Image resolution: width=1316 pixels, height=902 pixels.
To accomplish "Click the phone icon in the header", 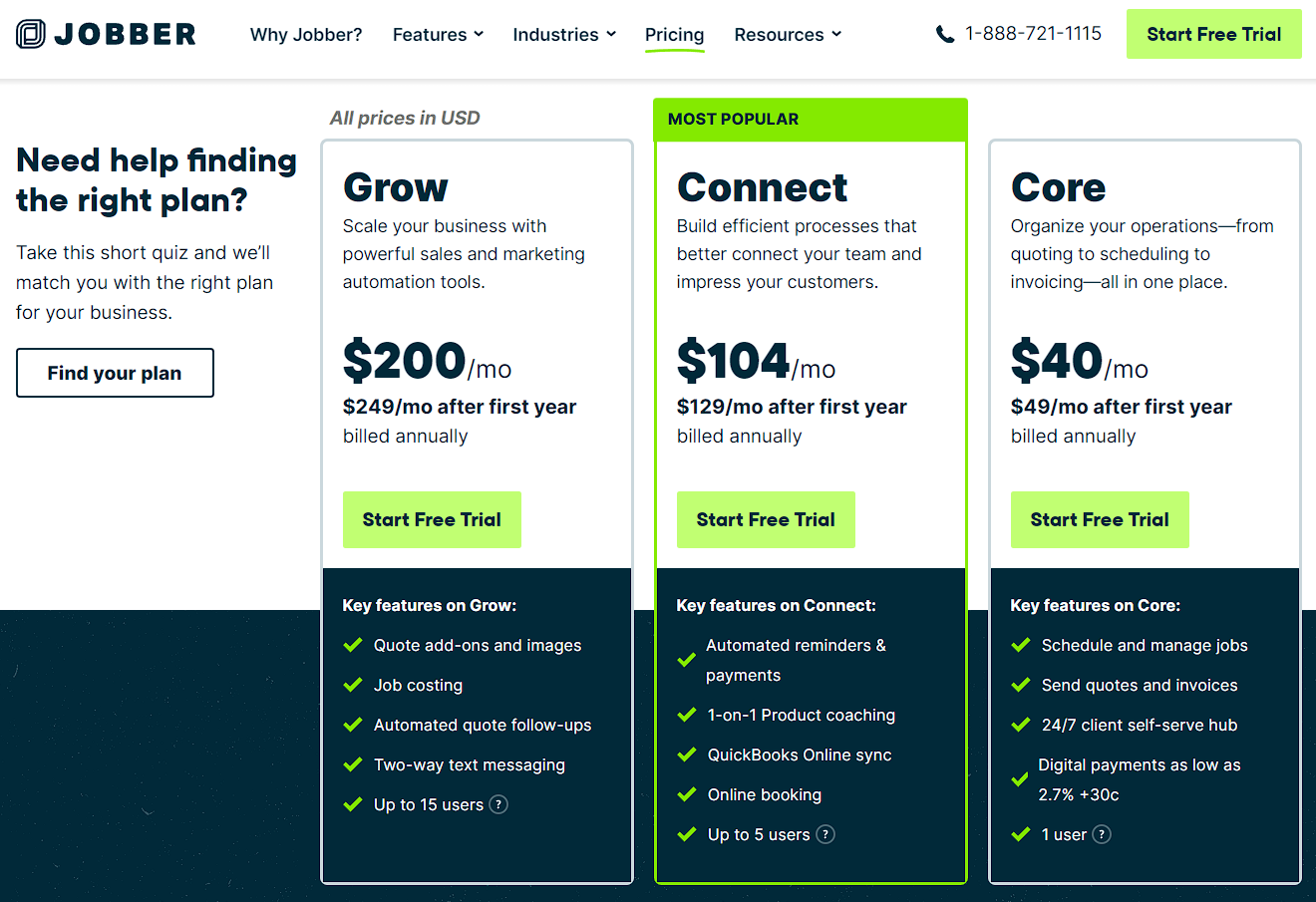I will point(944,33).
